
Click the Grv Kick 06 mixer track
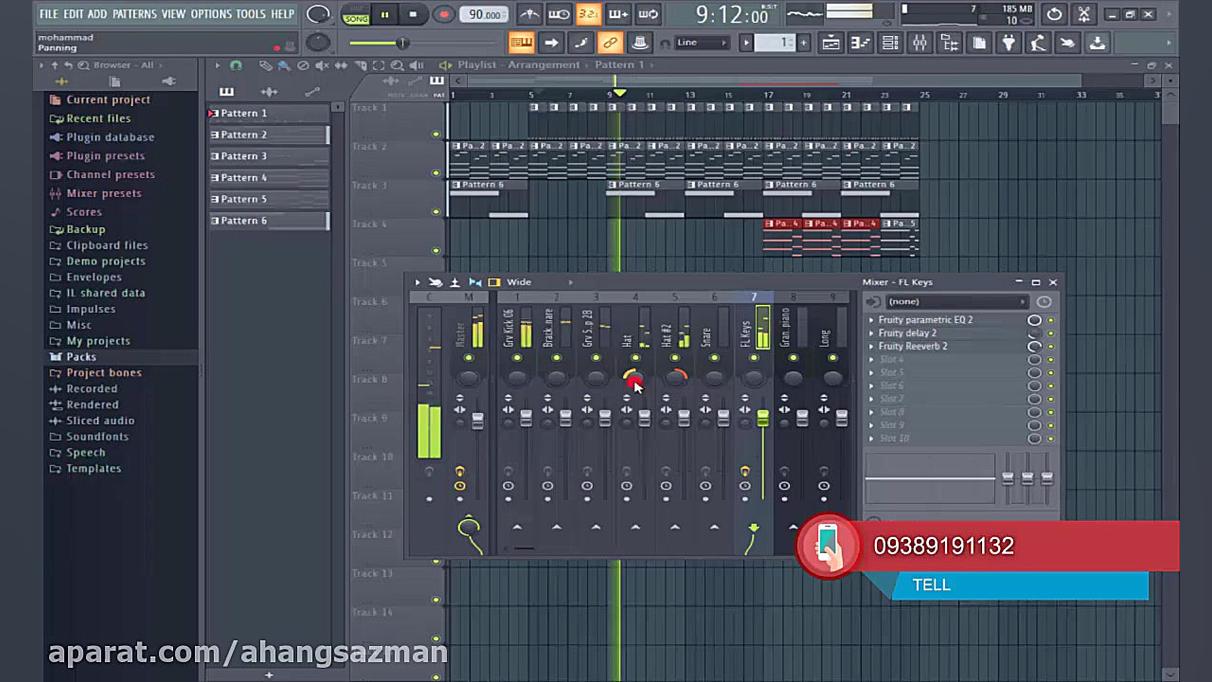point(517,328)
